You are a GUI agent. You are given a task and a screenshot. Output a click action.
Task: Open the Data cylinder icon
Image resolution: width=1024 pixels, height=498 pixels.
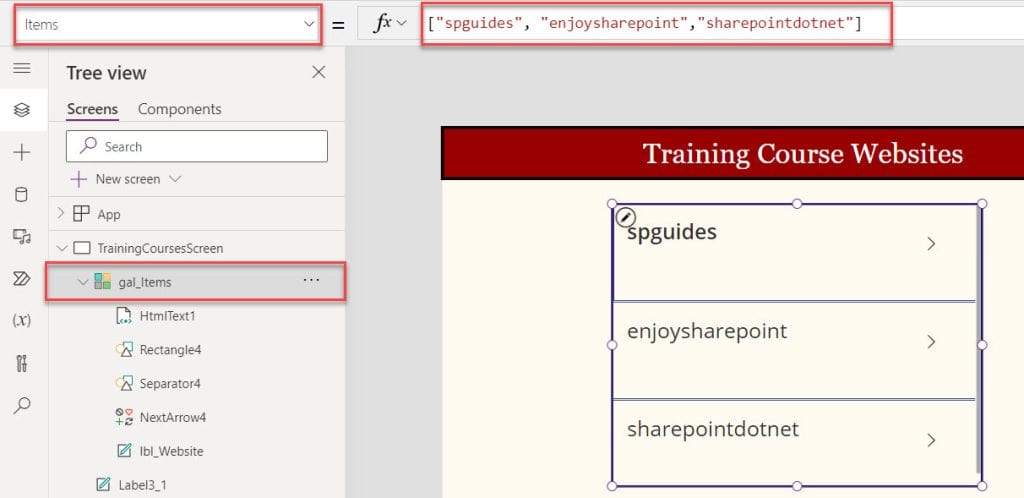coord(22,195)
